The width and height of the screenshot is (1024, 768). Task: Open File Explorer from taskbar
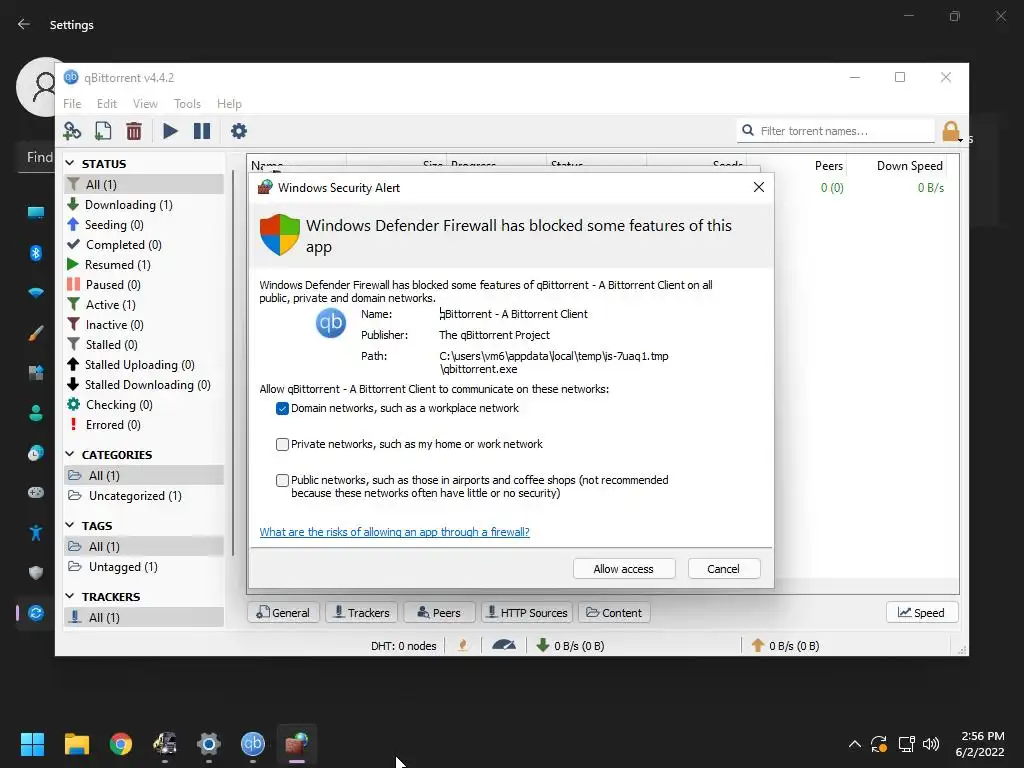point(76,744)
